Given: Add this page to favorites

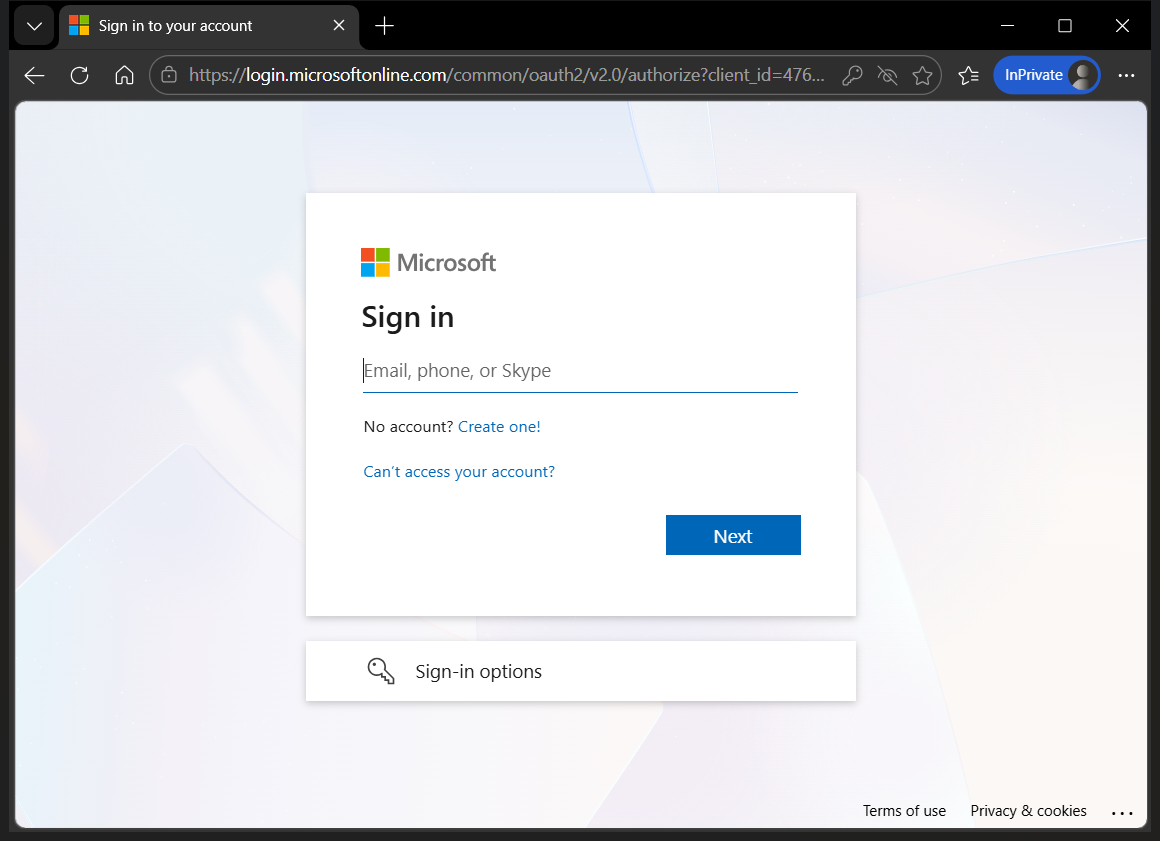Looking at the screenshot, I should [922, 74].
